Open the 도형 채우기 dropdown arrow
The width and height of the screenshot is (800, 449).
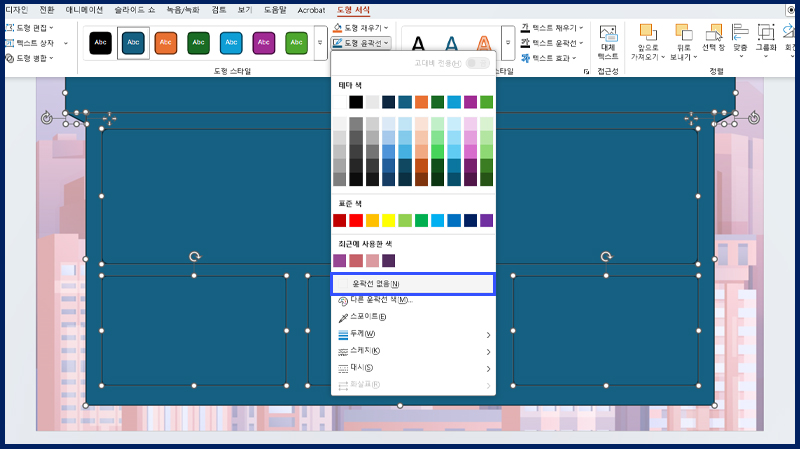(386, 28)
